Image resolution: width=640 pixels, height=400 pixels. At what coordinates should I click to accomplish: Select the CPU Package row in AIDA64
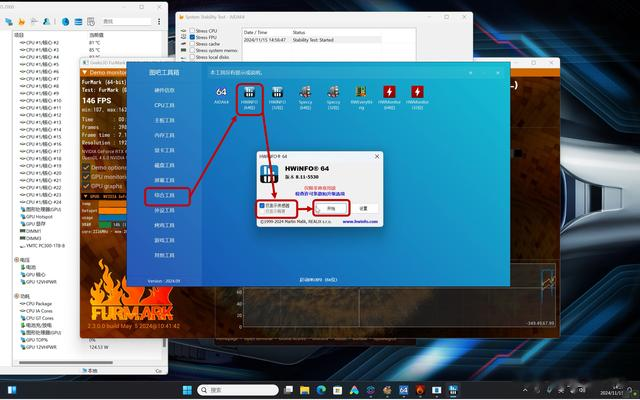(36, 304)
